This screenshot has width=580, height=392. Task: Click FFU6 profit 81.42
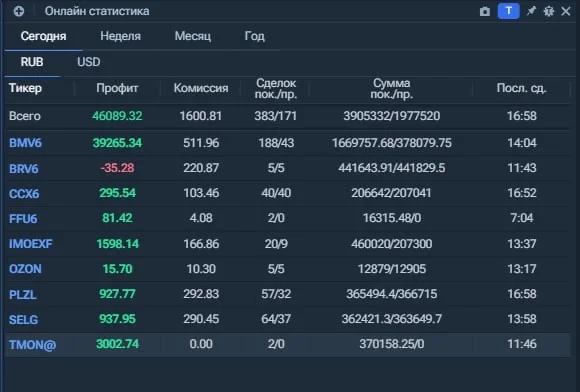[x=117, y=218]
